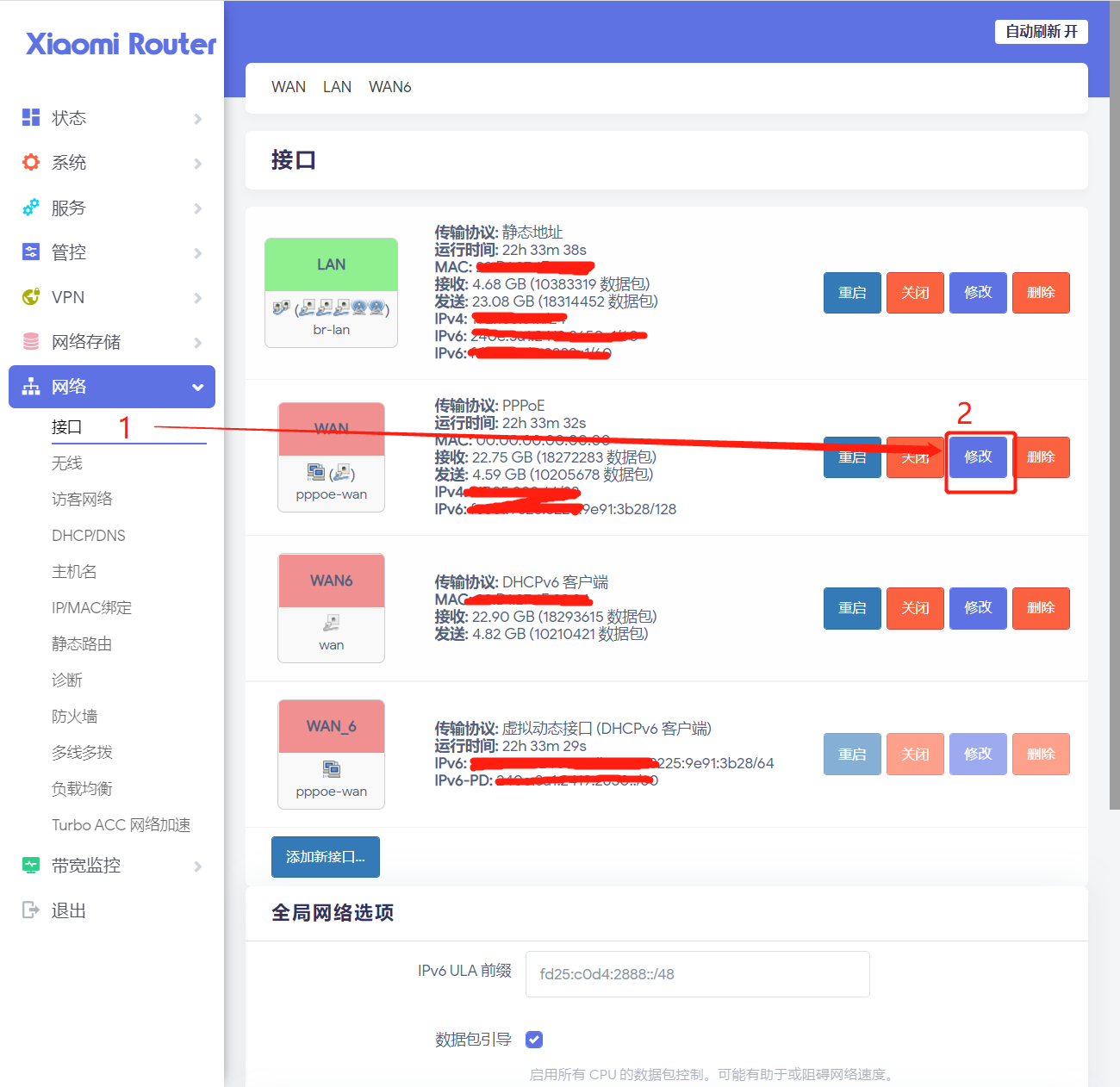Screen dimensions: 1120x1087
Task: Click the LAN br-lan interface card
Action: pyautogui.click(x=331, y=293)
